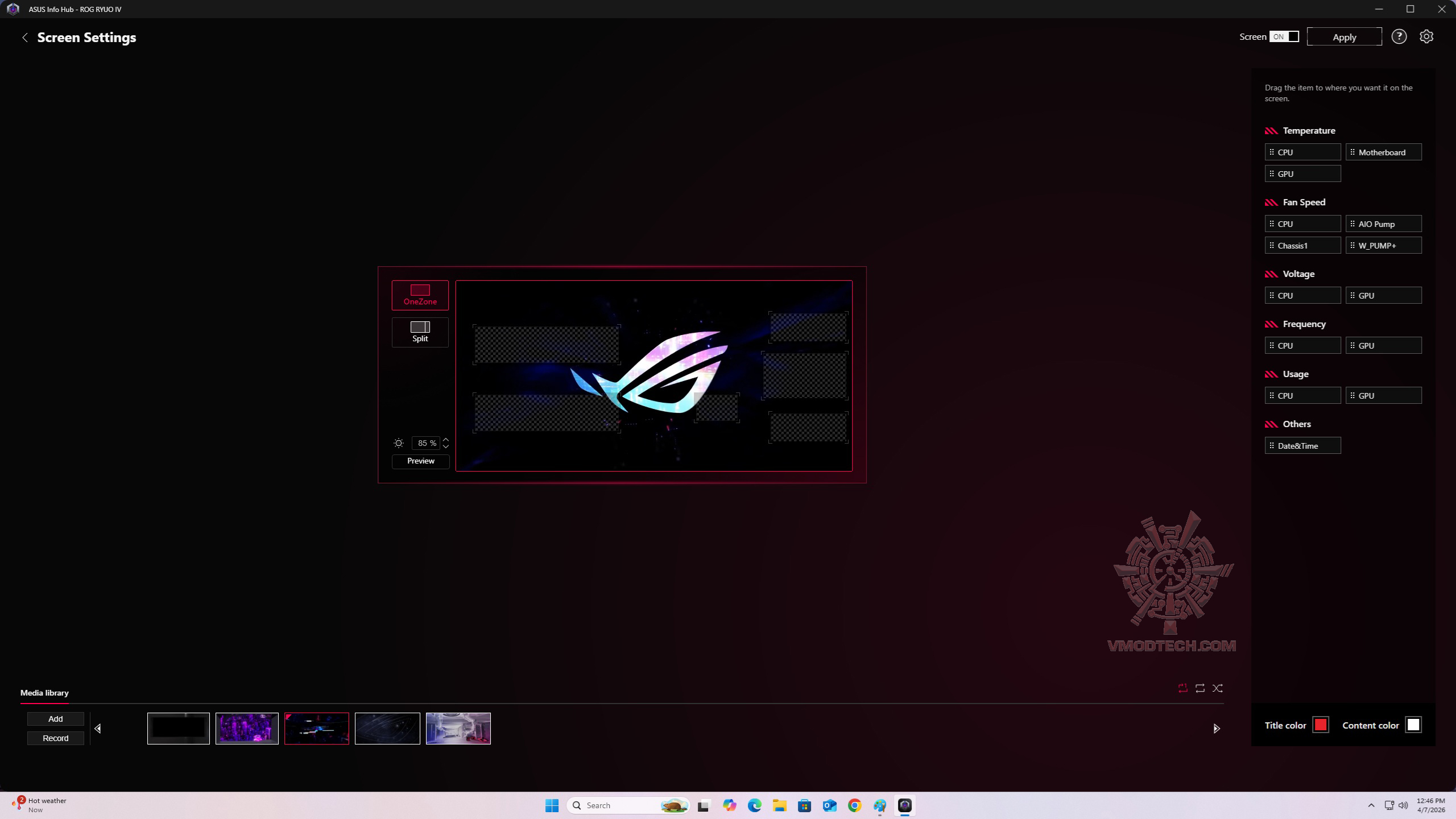
Task: Click the Preview button
Action: 420,461
